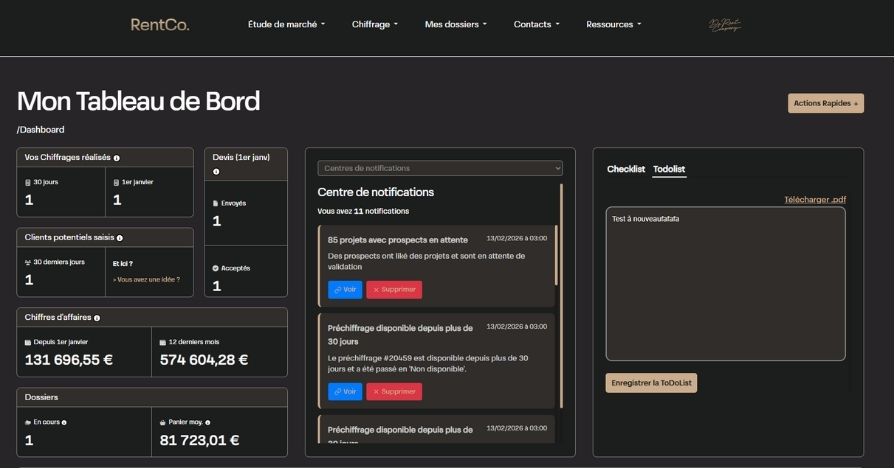Open the Étude de marché dropdown menu

tap(286, 24)
